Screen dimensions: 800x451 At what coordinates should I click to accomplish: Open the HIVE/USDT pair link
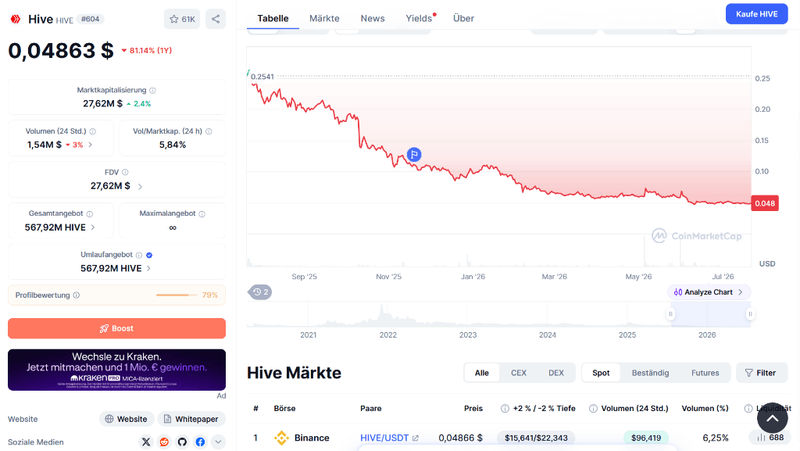(x=384, y=438)
